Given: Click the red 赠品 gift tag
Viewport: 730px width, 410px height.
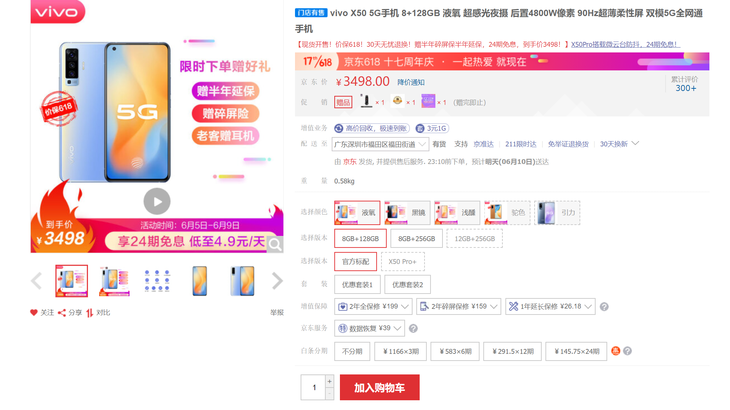Looking at the screenshot, I should [343, 102].
